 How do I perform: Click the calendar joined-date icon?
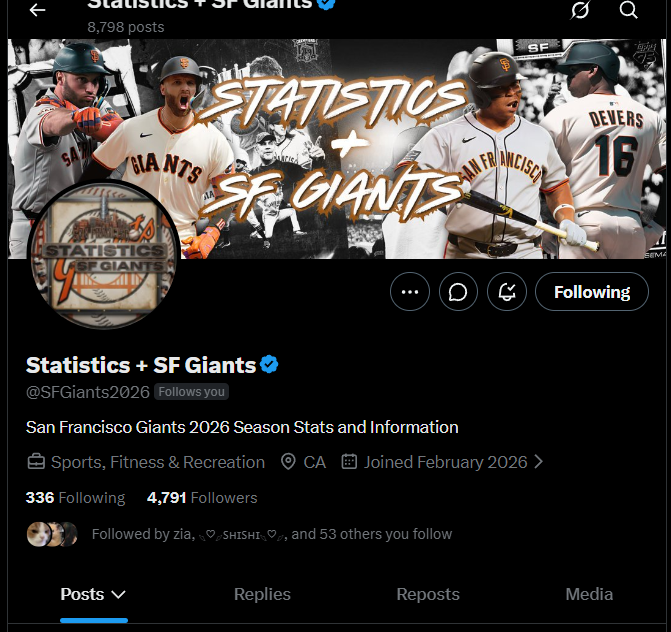click(349, 462)
